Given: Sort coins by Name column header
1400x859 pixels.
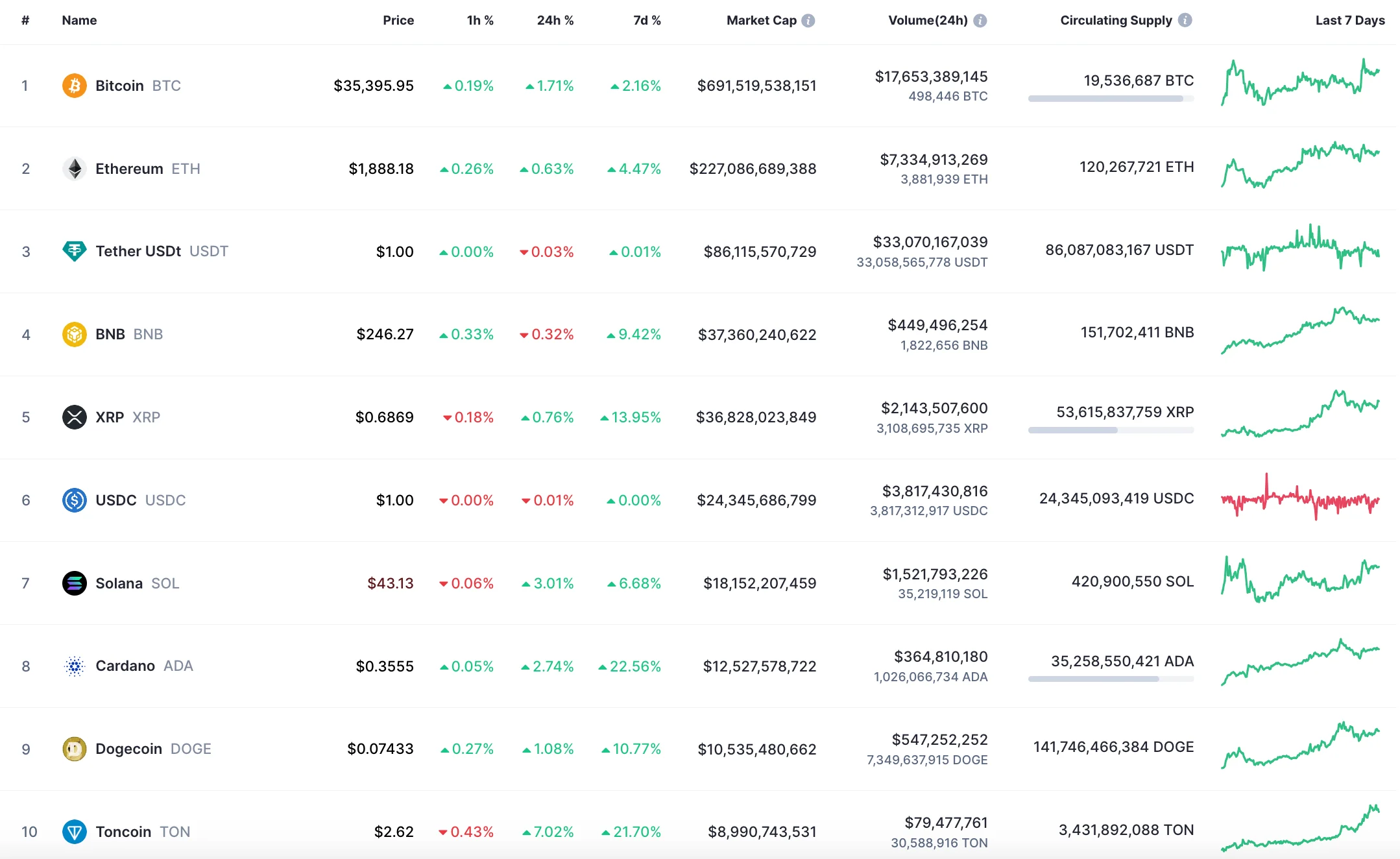Looking at the screenshot, I should pos(79,21).
